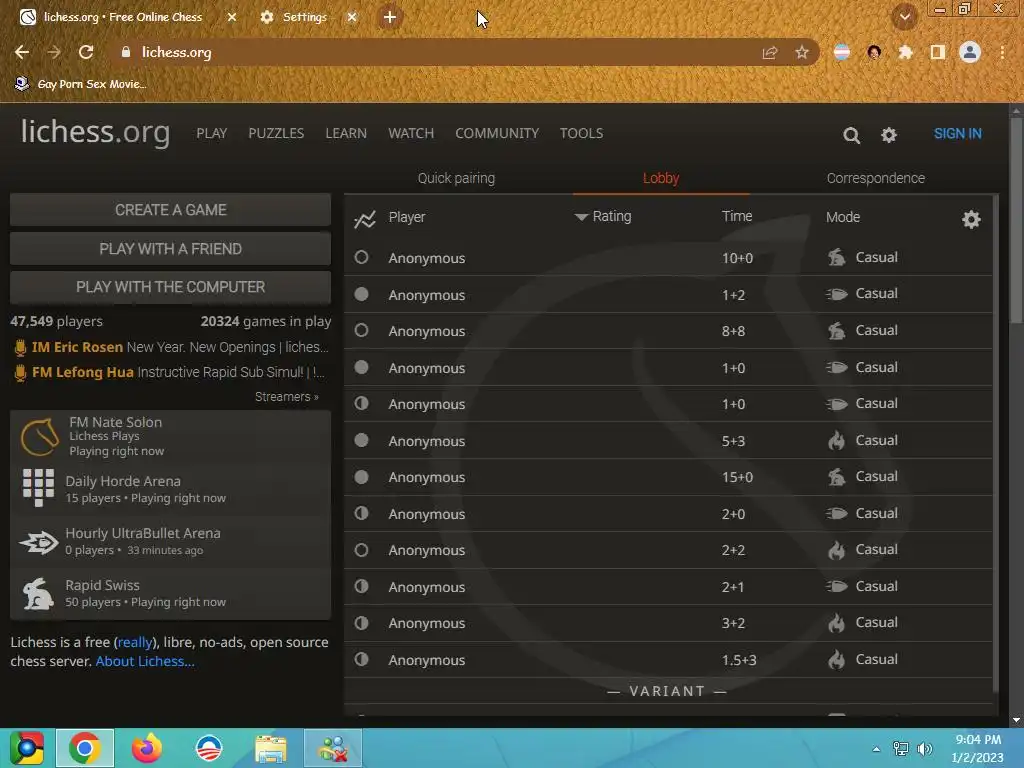Reload the page with the refresh icon
The image size is (1024, 768).
click(x=86, y=52)
